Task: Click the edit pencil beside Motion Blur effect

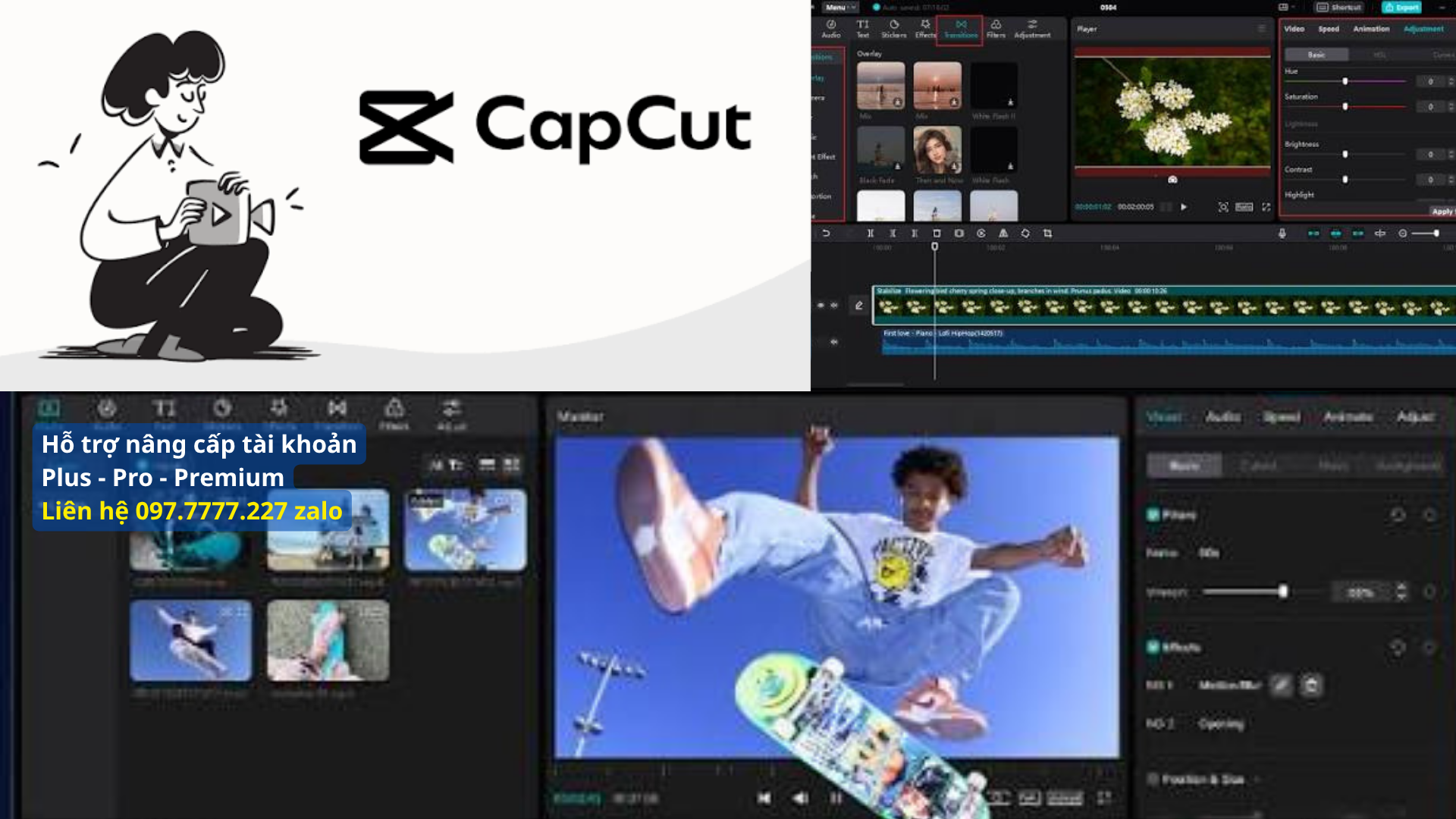Action: 1281,686
